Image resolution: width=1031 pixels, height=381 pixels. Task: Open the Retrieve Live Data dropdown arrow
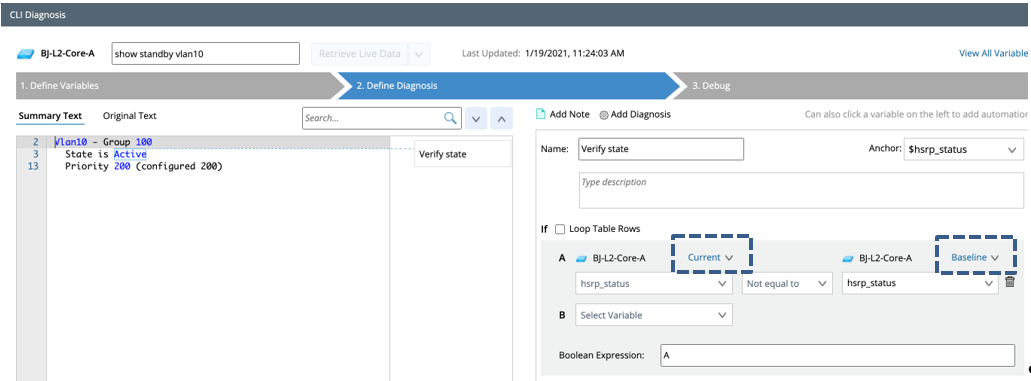tap(420, 54)
